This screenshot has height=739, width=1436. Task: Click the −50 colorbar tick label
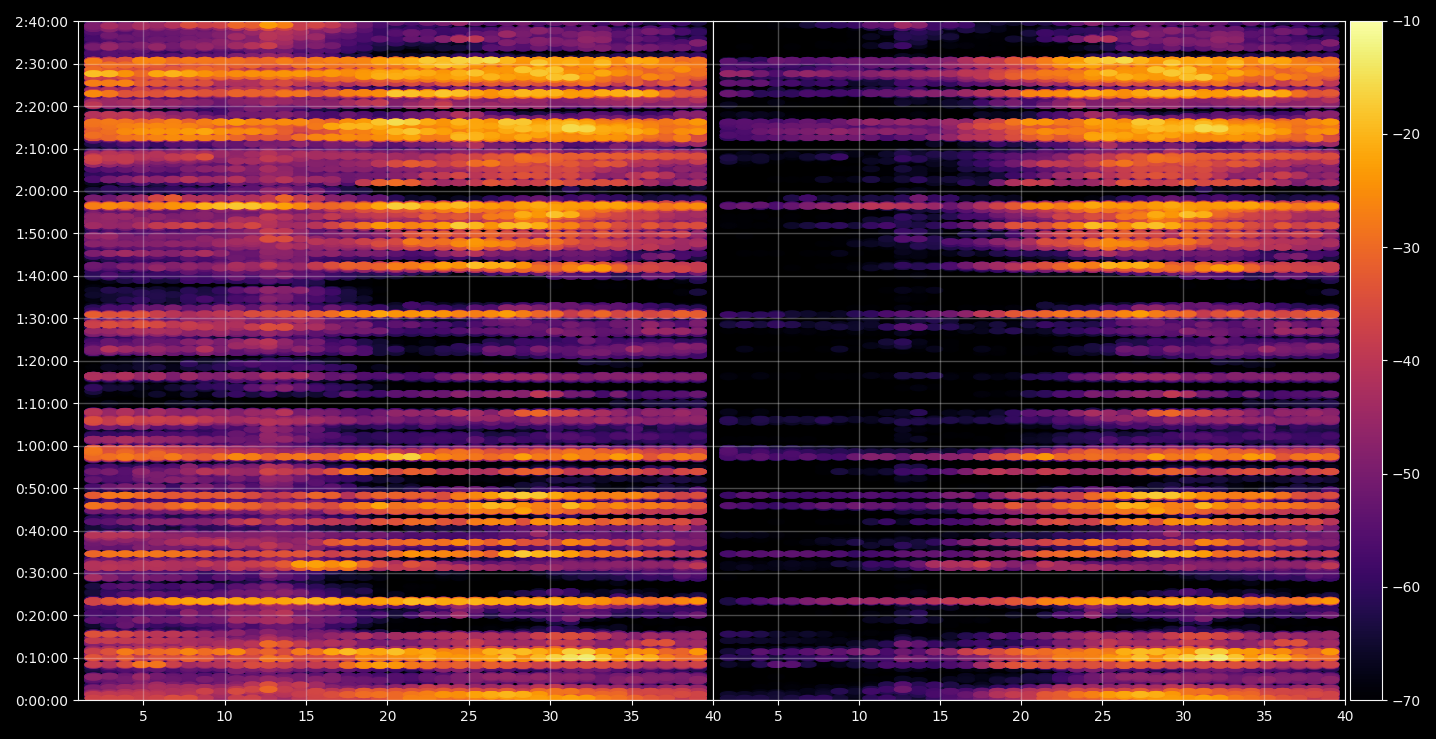click(1407, 474)
